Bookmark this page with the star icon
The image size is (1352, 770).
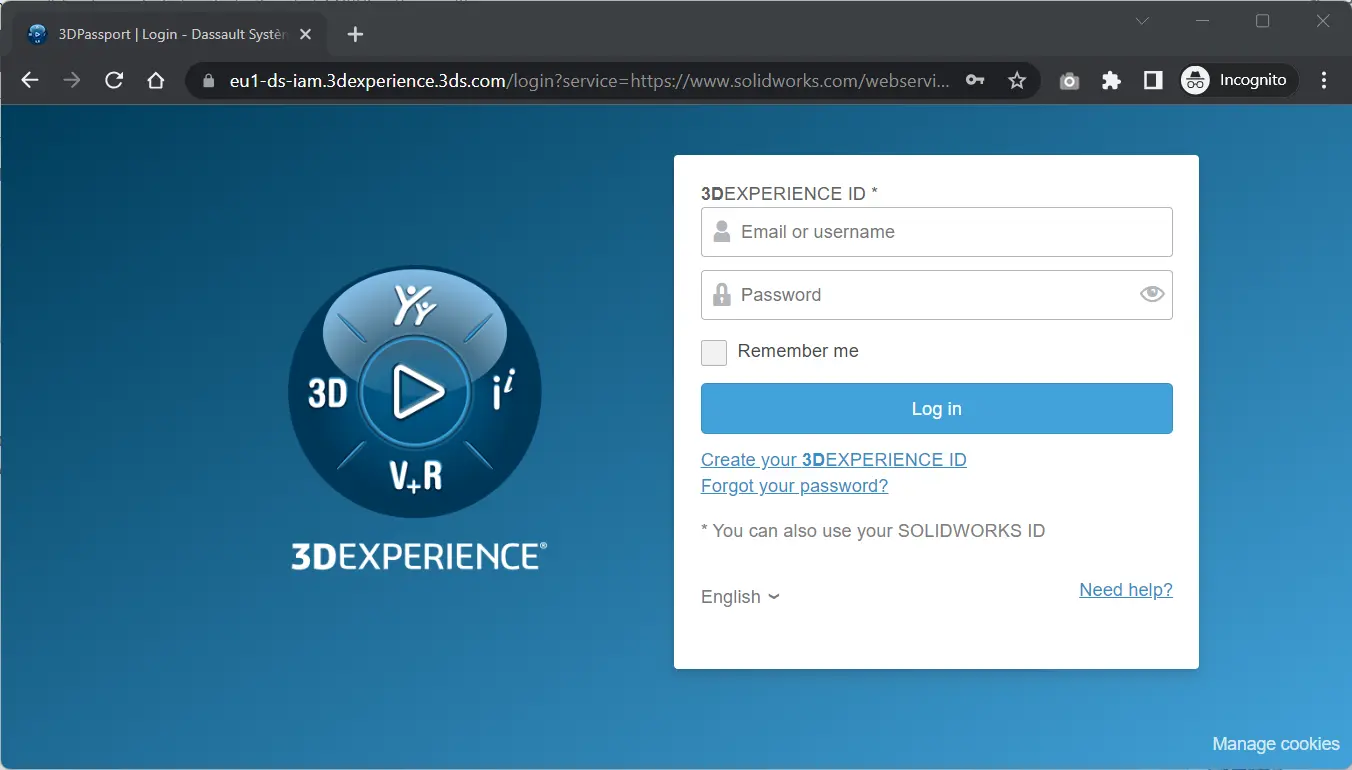1017,81
